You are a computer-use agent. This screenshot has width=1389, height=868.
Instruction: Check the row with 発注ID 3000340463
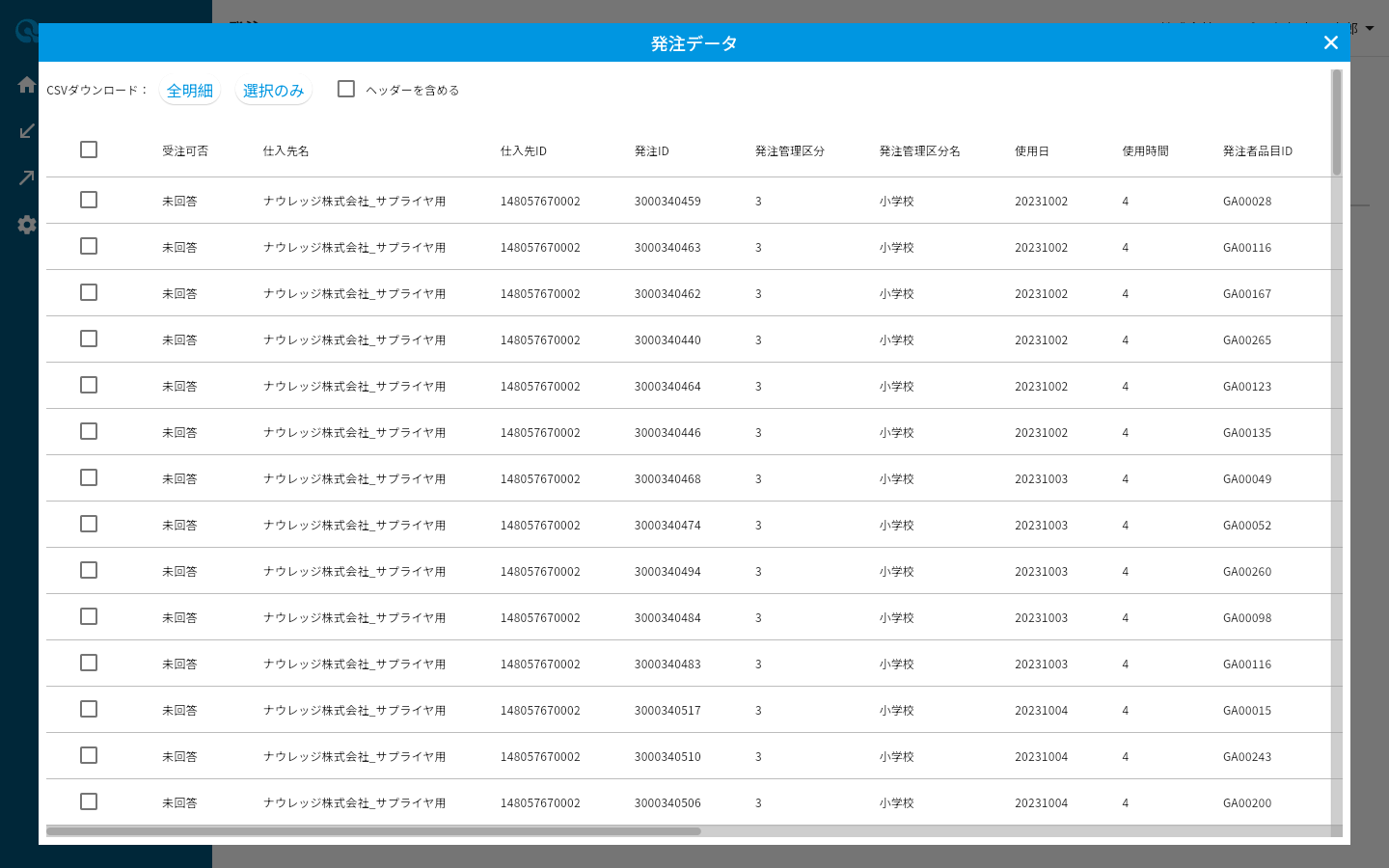pos(89,246)
